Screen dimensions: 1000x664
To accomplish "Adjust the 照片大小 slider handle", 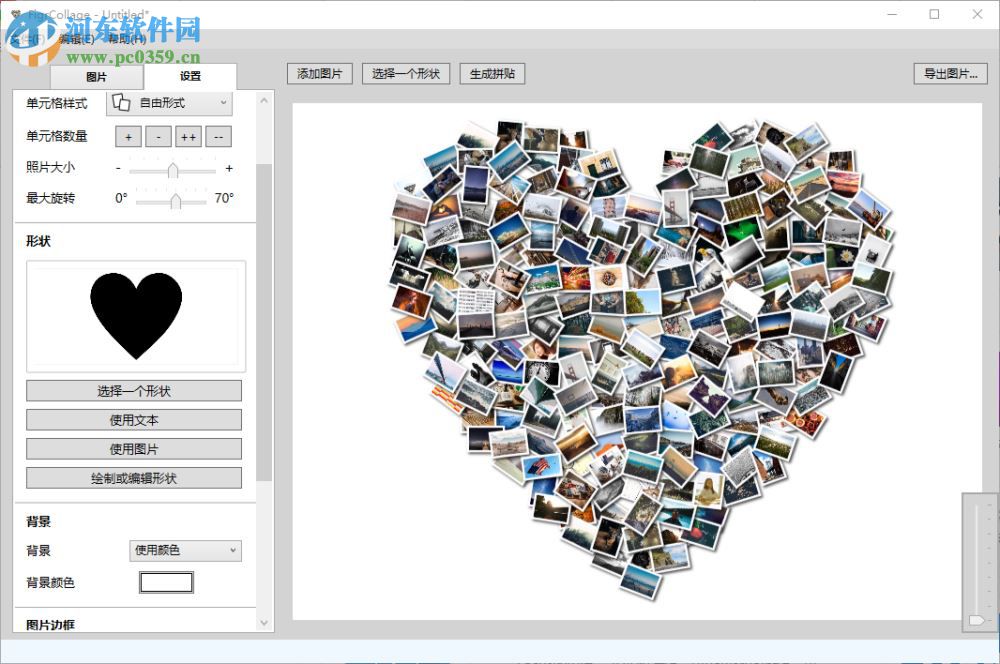I will [x=174, y=168].
